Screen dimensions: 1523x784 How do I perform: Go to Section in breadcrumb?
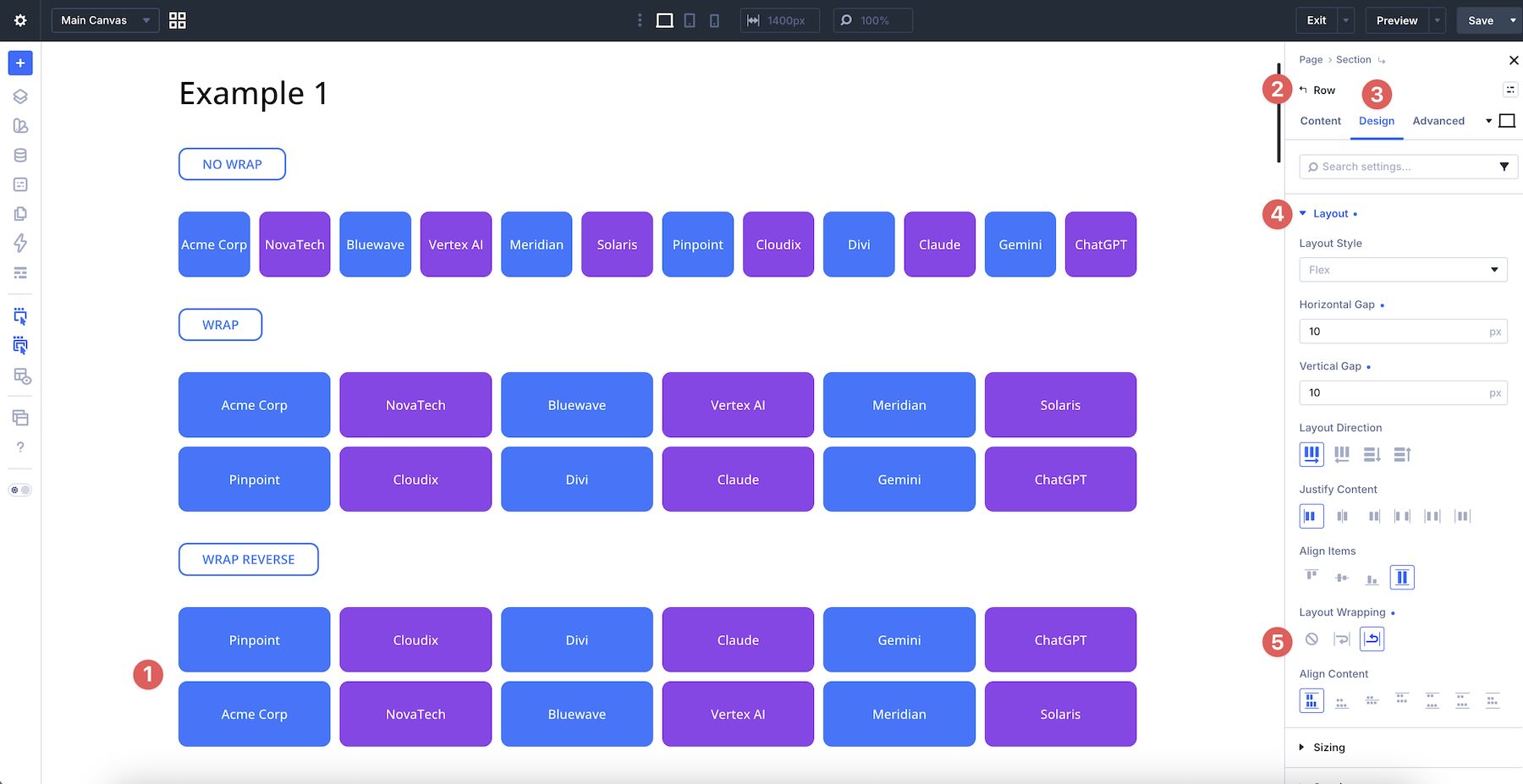click(x=1353, y=60)
